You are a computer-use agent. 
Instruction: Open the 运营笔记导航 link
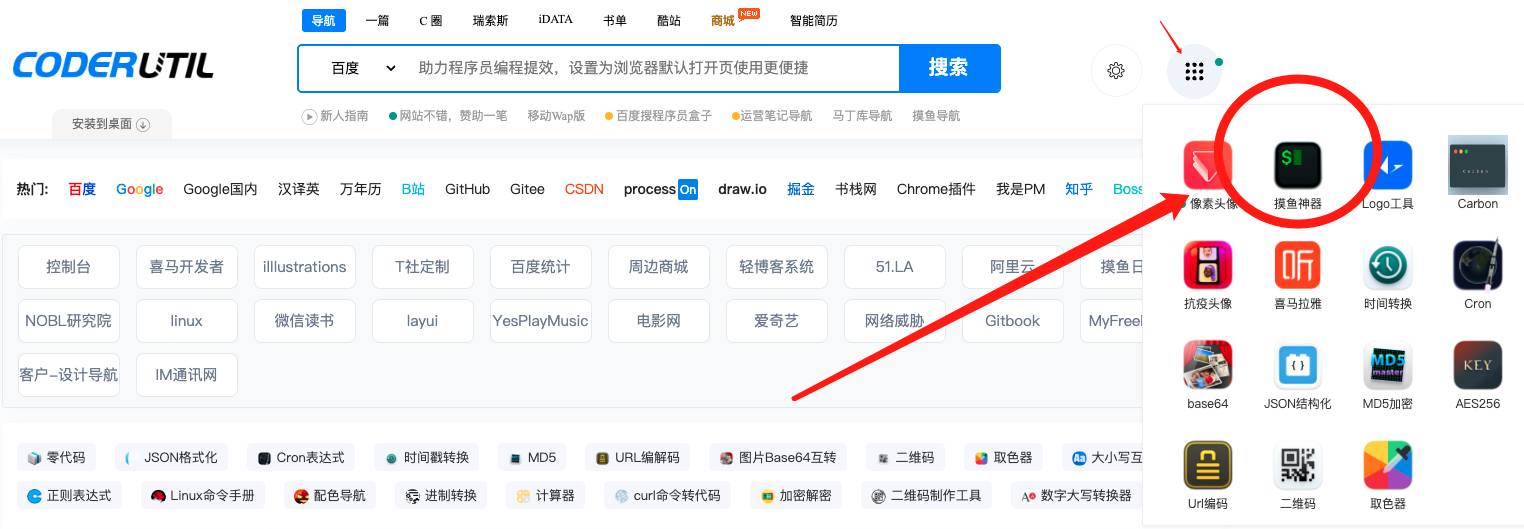[776, 116]
